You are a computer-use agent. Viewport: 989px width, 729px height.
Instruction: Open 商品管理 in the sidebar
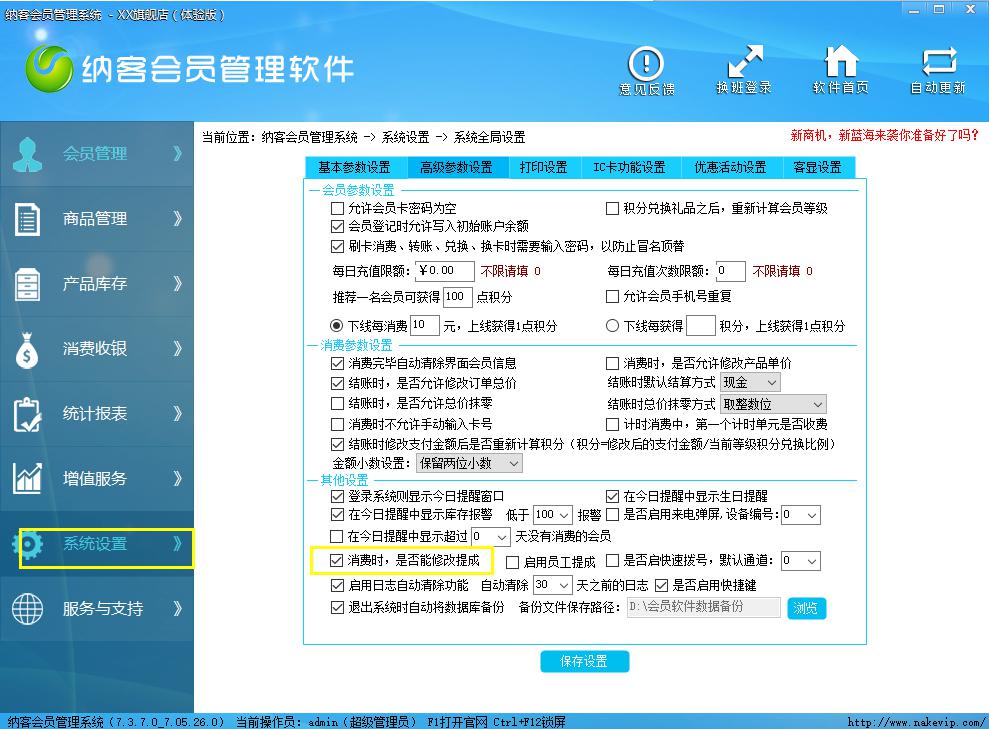click(x=96, y=219)
